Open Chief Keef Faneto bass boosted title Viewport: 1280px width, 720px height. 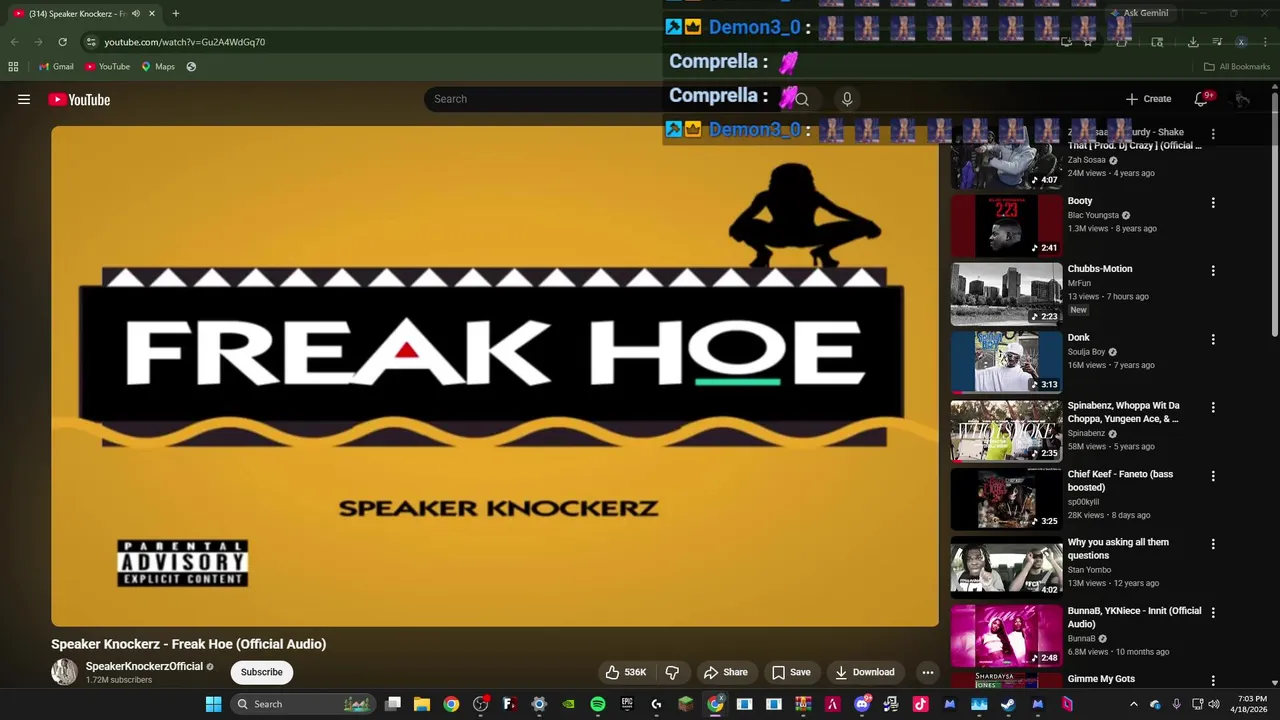(1120, 481)
